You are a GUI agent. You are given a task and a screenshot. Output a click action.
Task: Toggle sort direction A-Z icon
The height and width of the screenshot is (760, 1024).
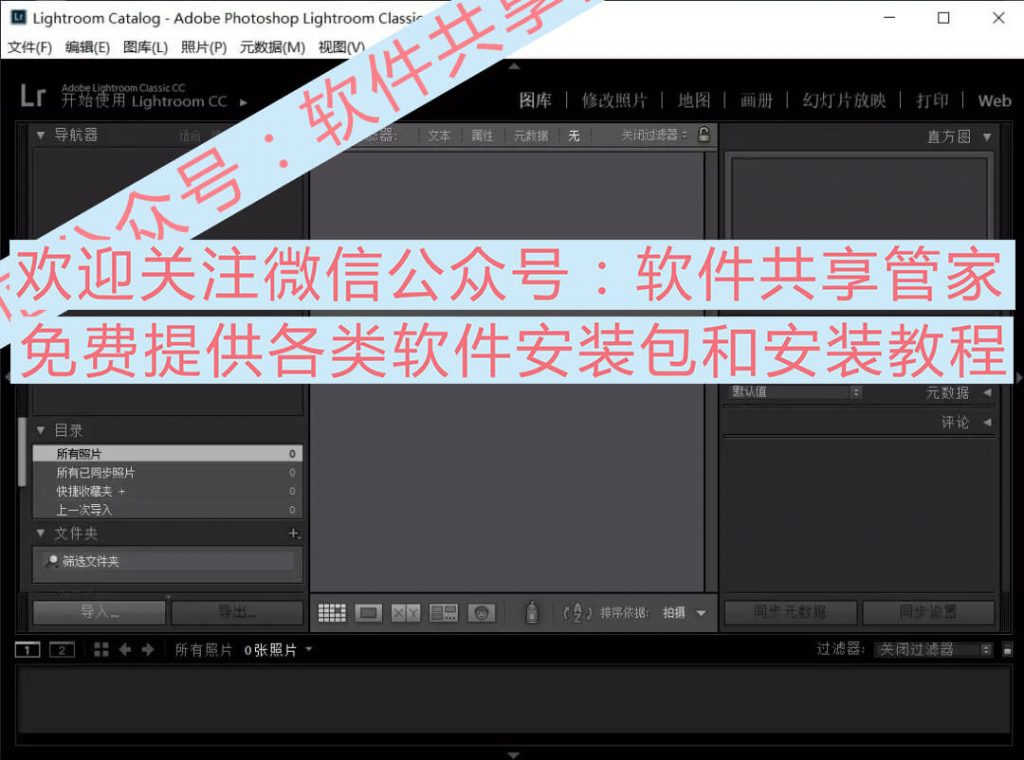[577, 613]
